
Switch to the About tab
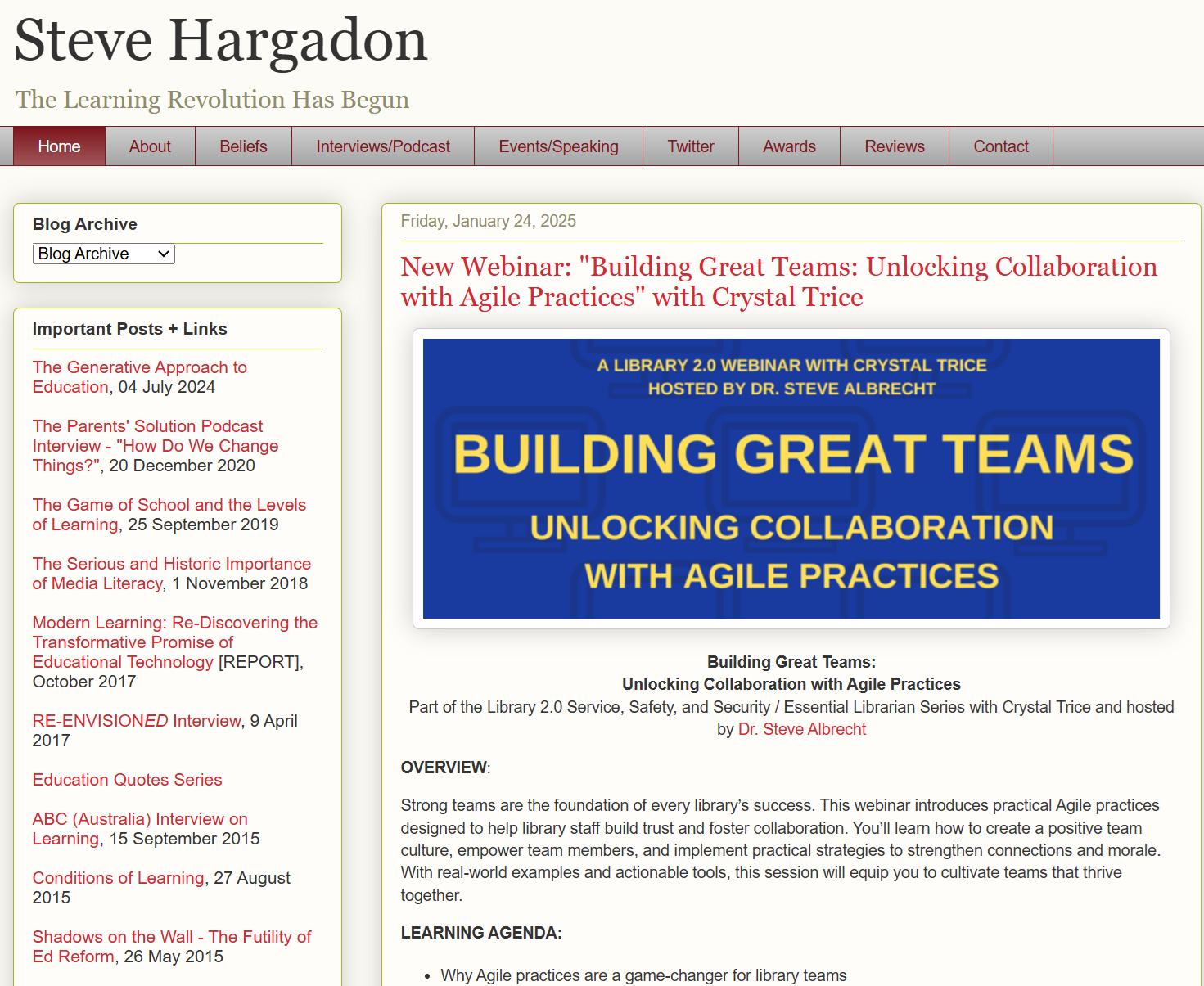pos(150,146)
